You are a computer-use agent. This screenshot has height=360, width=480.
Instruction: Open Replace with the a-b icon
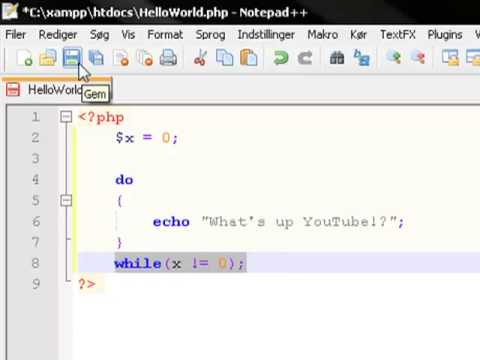[361, 58]
